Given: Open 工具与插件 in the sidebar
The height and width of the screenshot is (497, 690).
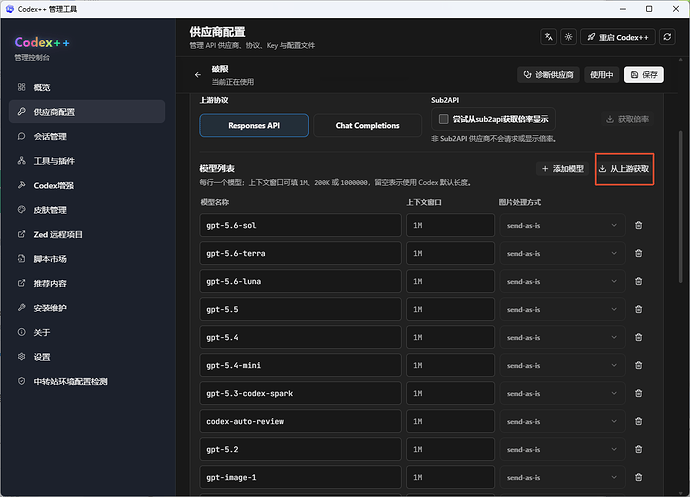Looking at the screenshot, I should tap(87, 161).
